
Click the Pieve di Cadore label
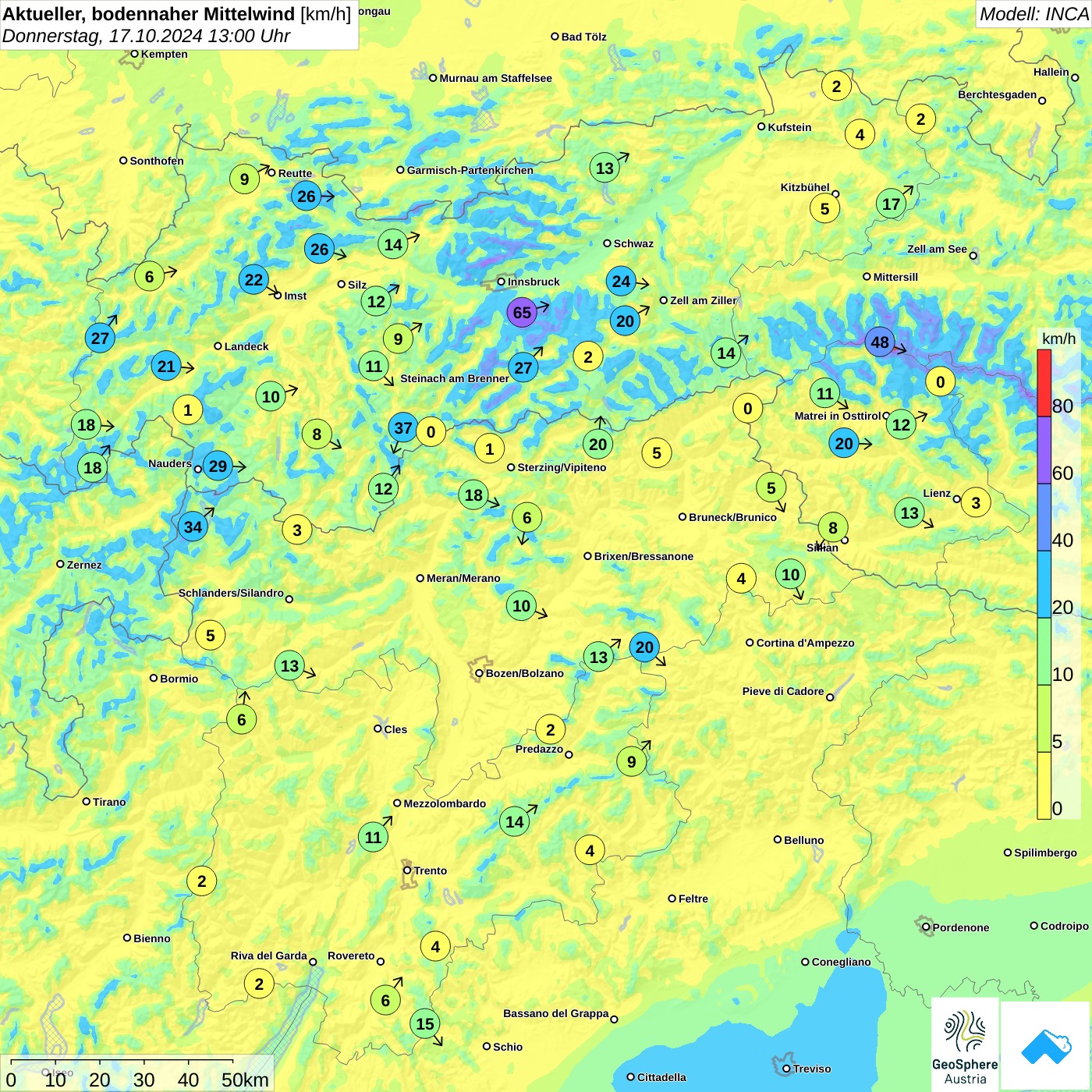pyautogui.click(x=782, y=691)
